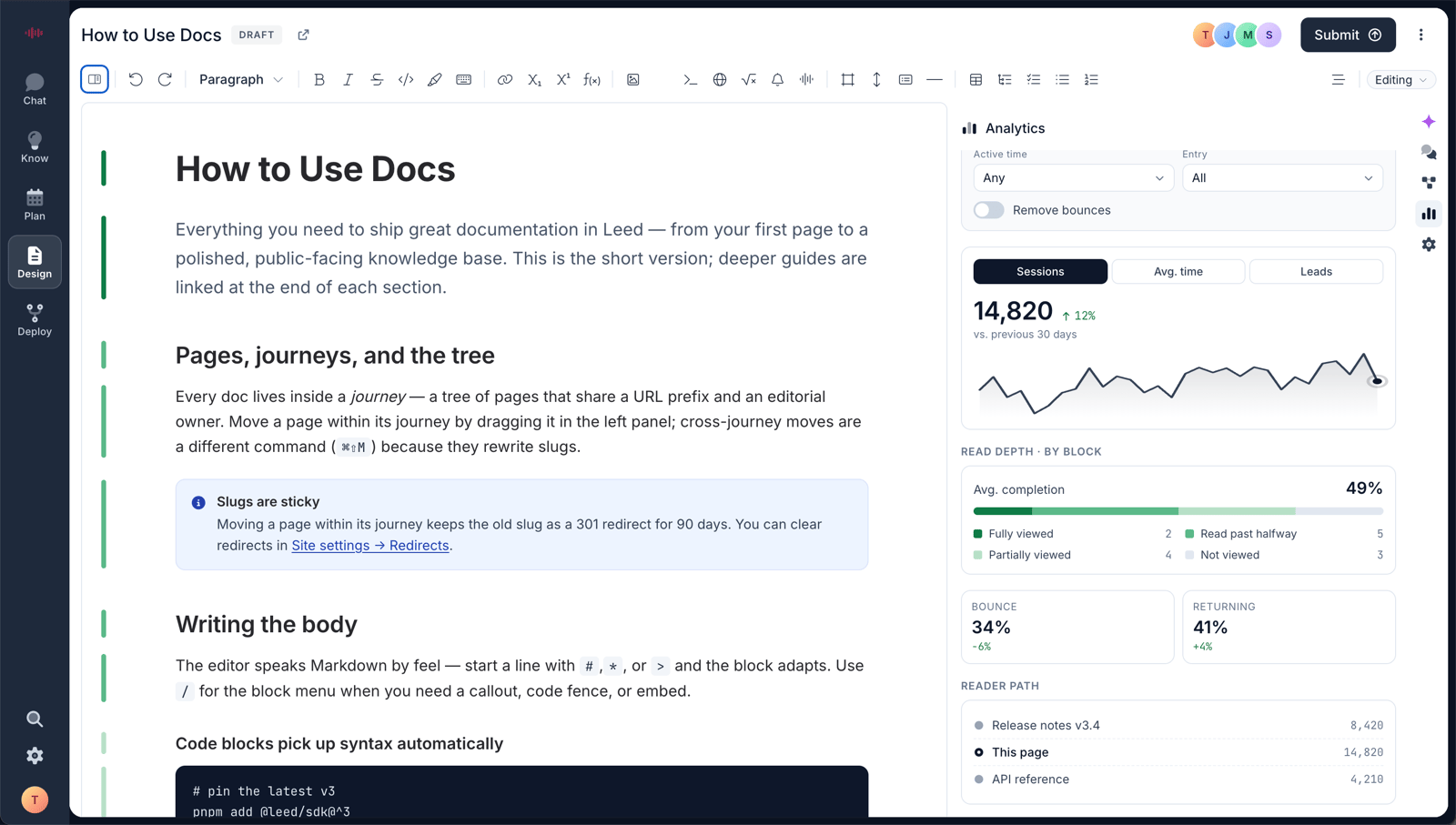Open the outline lines menu icon
This screenshot has height=825, width=1456.
tap(1338, 79)
